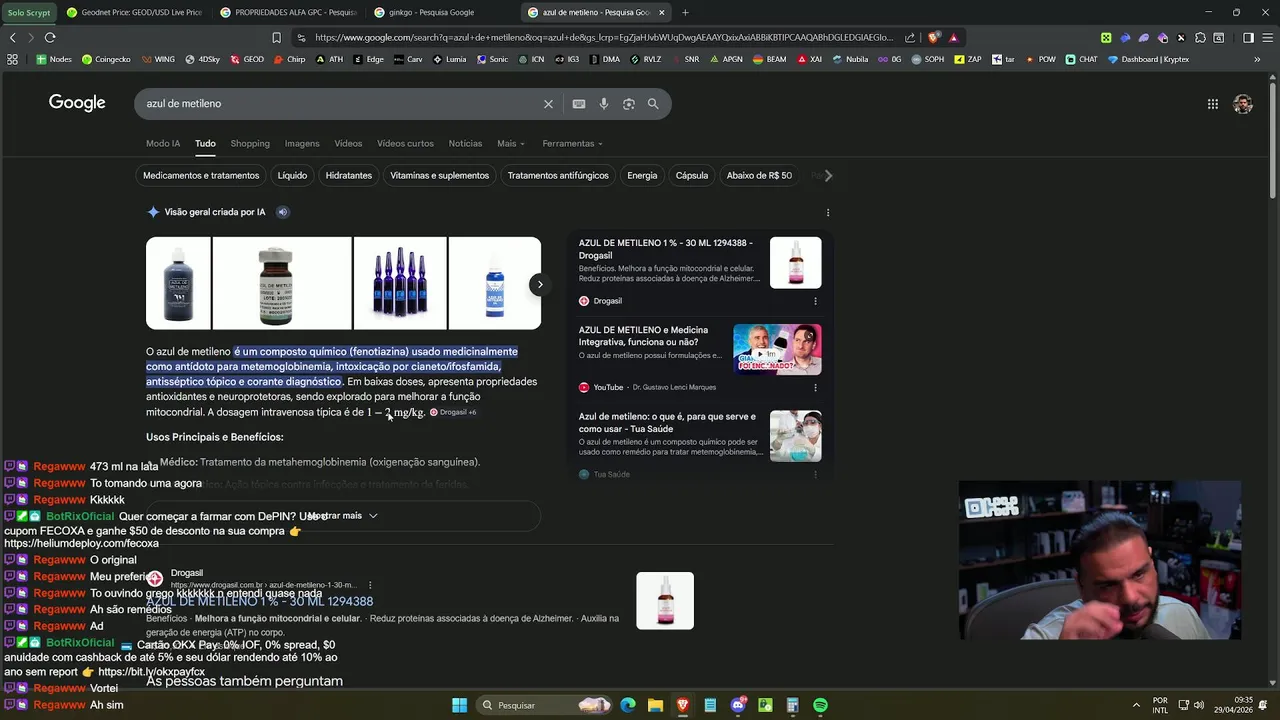Open YouTube source card options menu

[815, 387]
